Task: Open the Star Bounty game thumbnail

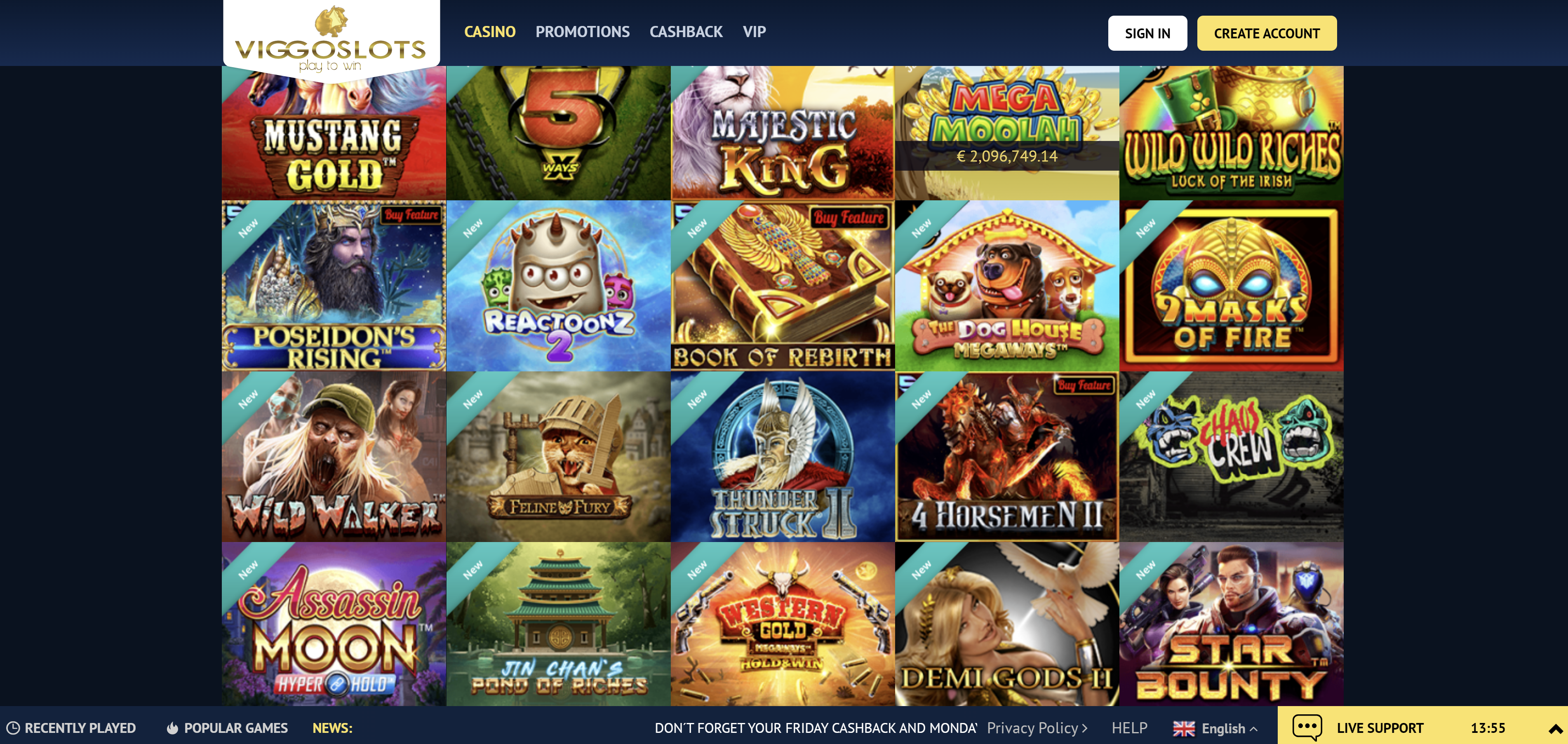Action: pyautogui.click(x=1231, y=624)
